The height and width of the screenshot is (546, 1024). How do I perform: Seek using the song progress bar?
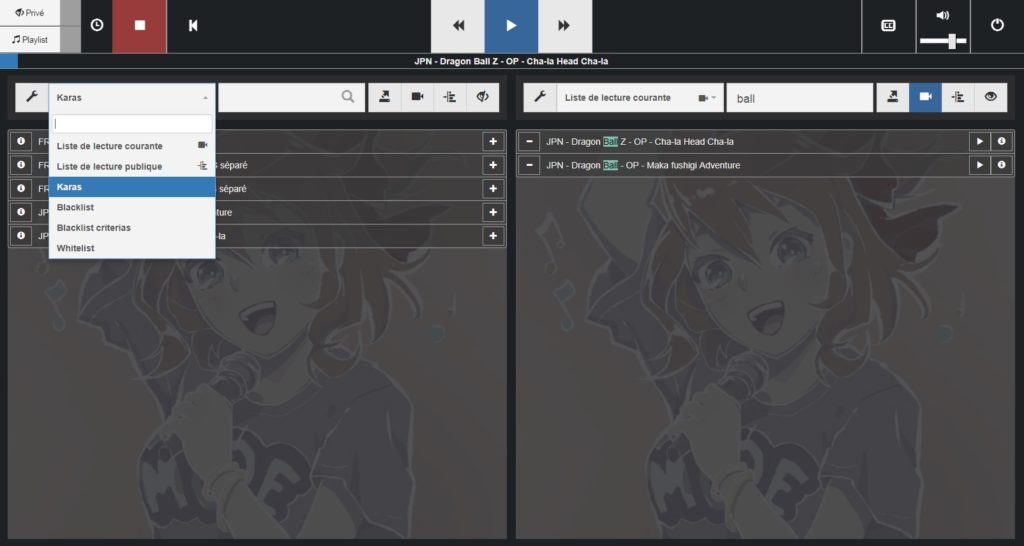pyautogui.click(x=512, y=61)
